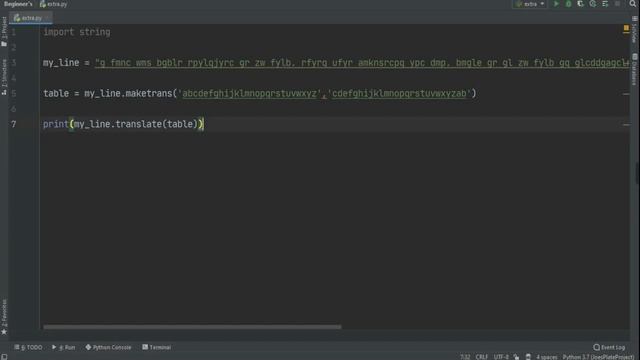
Task: Toggle the read-only lock icon in status bar
Action: coord(517,357)
